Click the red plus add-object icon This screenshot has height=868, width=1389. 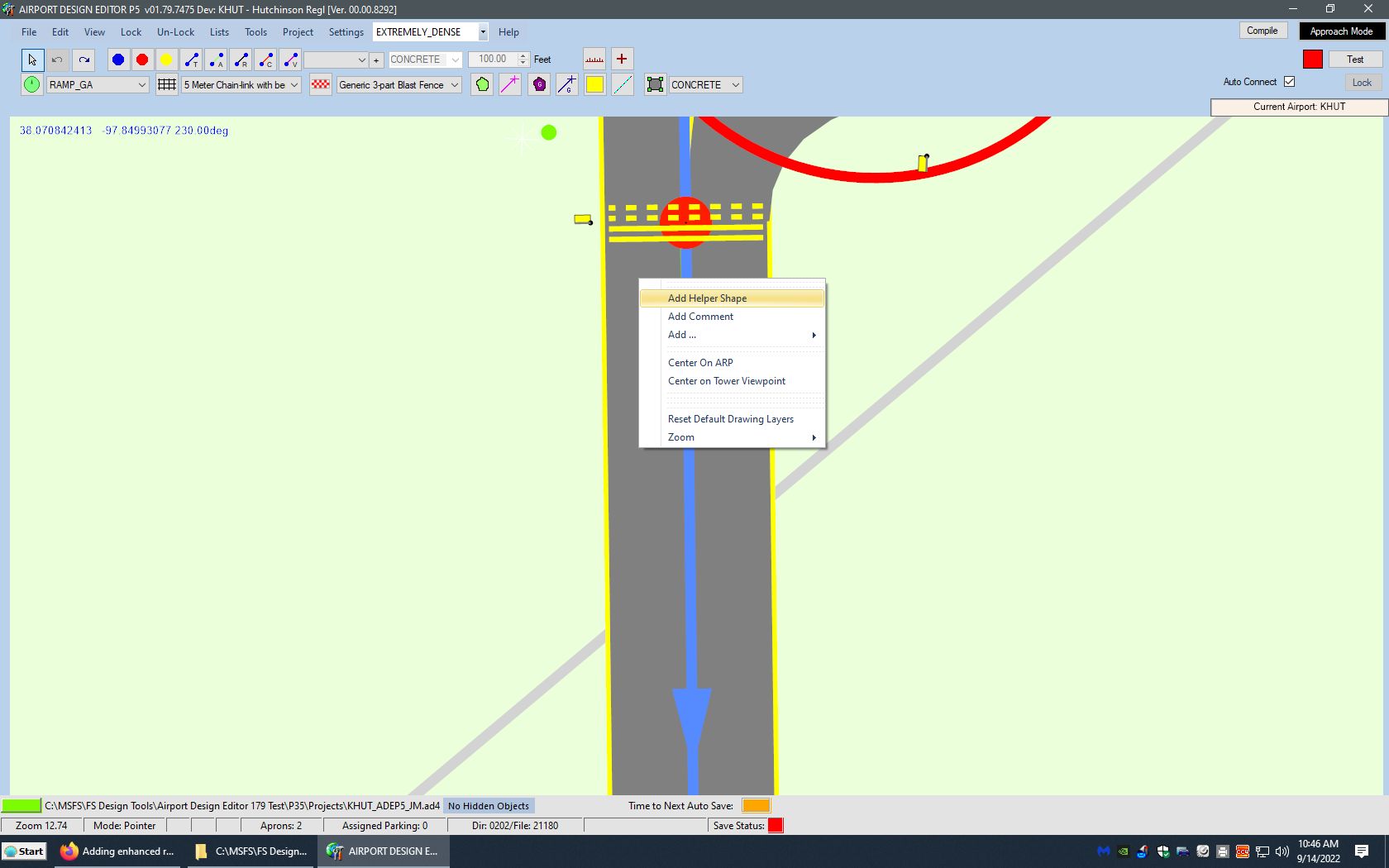click(x=621, y=59)
